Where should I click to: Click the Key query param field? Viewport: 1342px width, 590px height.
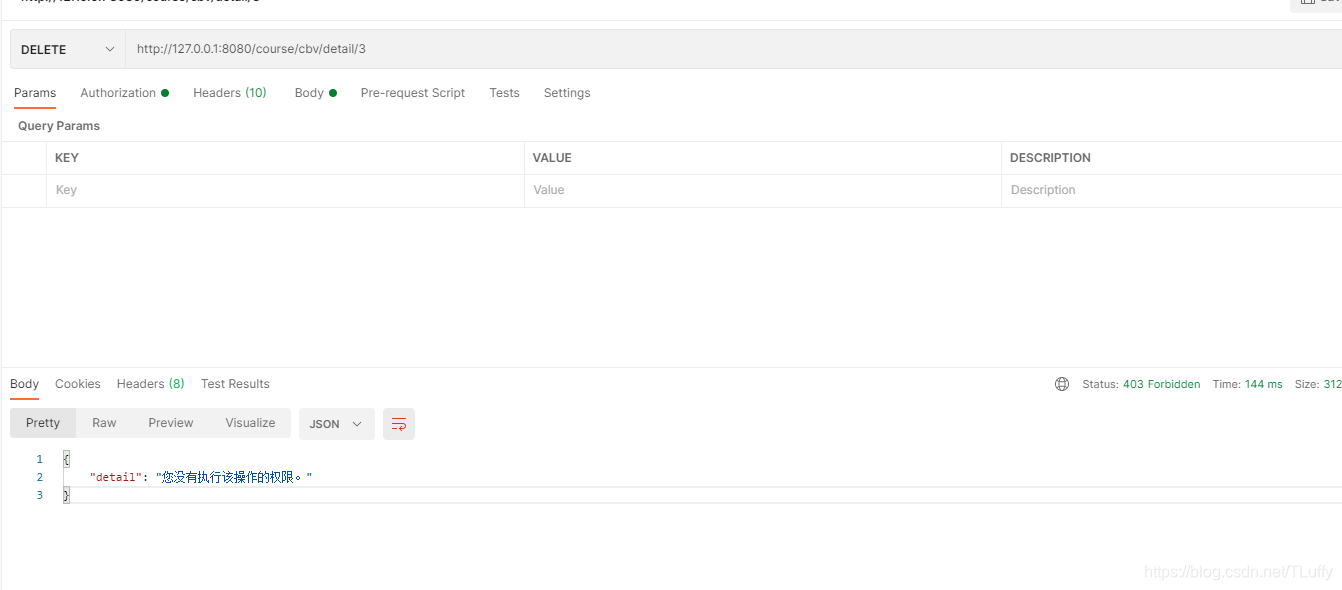click(x=285, y=190)
